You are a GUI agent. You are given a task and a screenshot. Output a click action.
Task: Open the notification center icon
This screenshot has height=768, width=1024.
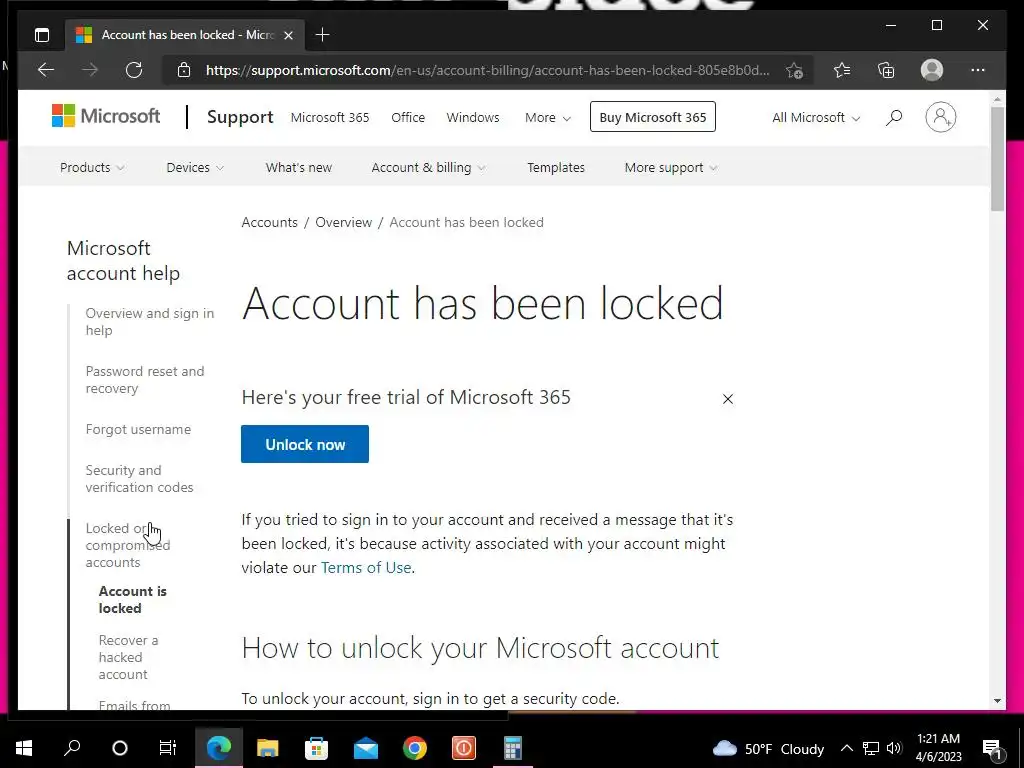pyautogui.click(x=993, y=748)
